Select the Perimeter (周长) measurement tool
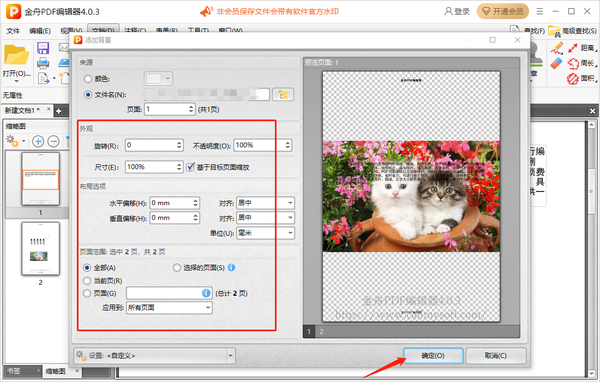This screenshot has height=382, width=600. [582, 63]
